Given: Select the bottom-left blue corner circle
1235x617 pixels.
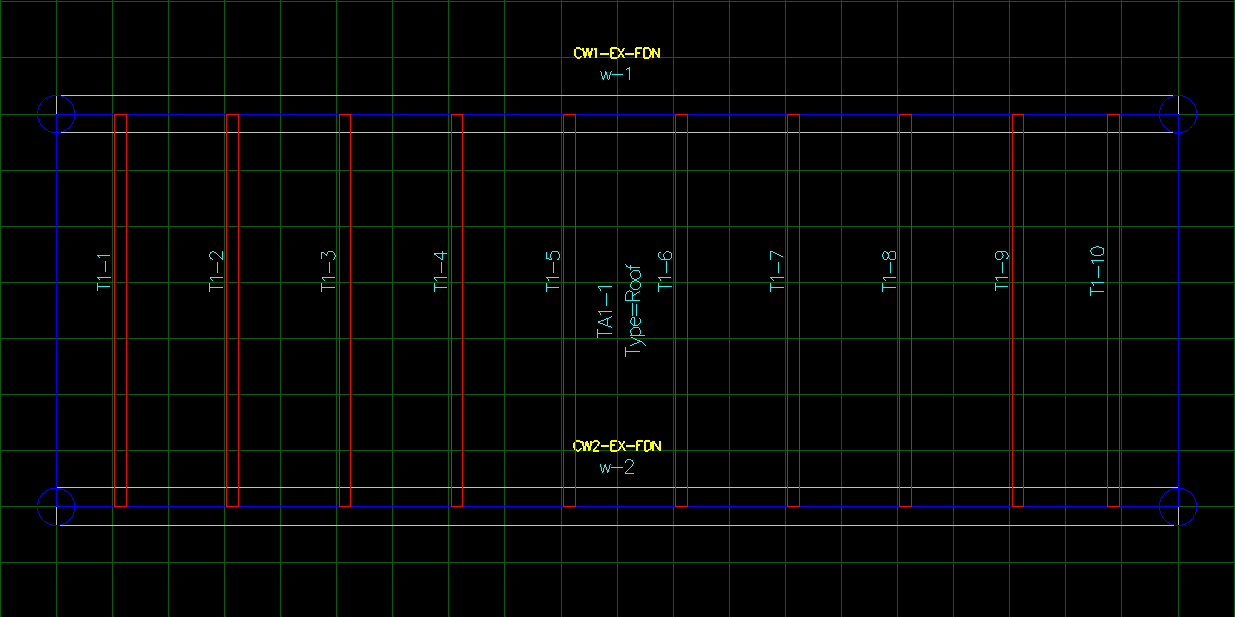Looking at the screenshot, I should [x=56, y=506].
